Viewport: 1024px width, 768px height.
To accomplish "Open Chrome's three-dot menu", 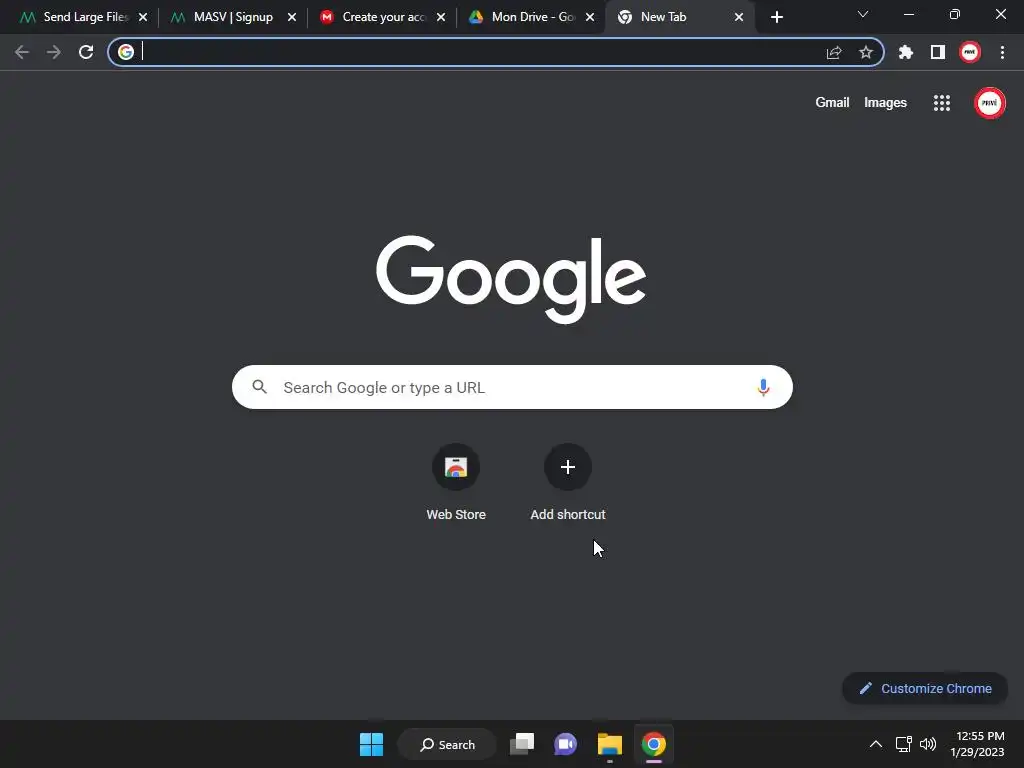I will [x=1002, y=52].
